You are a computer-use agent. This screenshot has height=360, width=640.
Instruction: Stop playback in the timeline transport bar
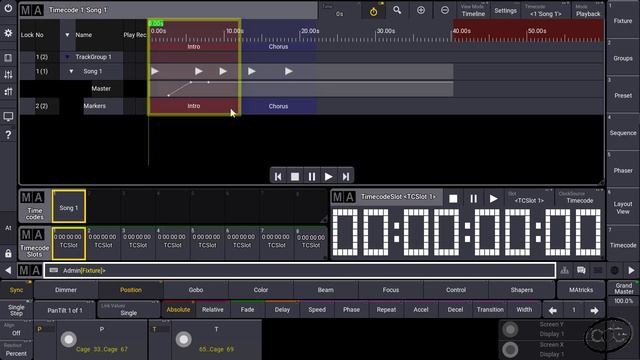pyautogui.click(x=295, y=176)
